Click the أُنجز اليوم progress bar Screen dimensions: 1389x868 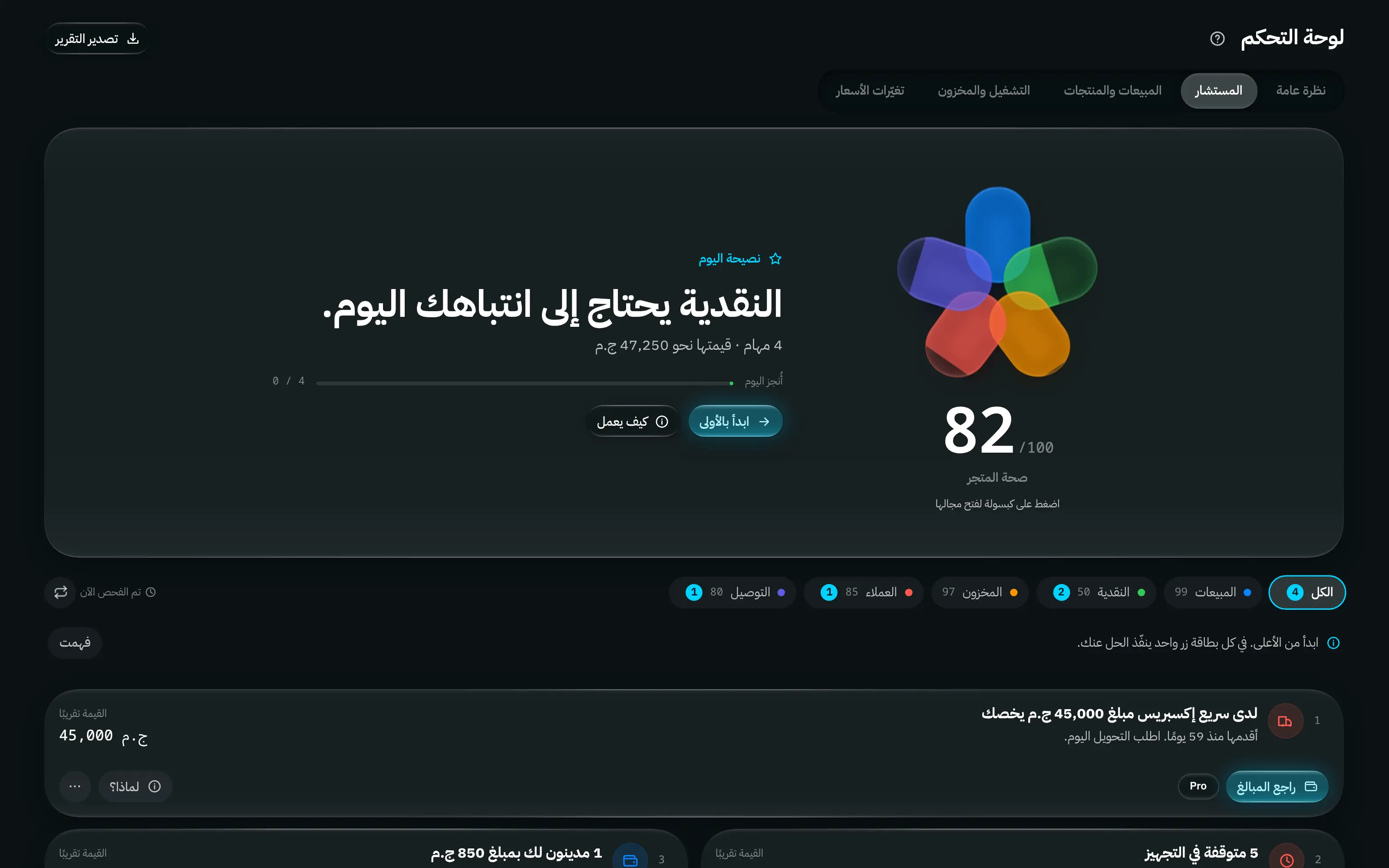[x=524, y=383]
